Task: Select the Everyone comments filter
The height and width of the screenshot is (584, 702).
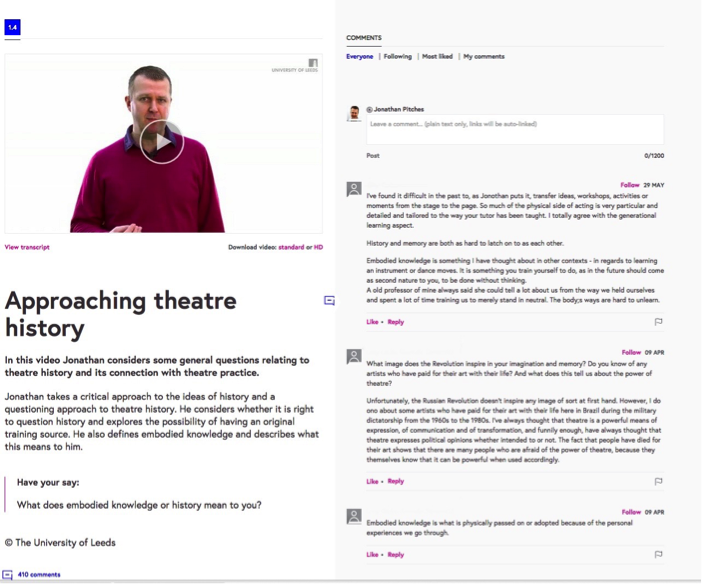Action: point(360,56)
